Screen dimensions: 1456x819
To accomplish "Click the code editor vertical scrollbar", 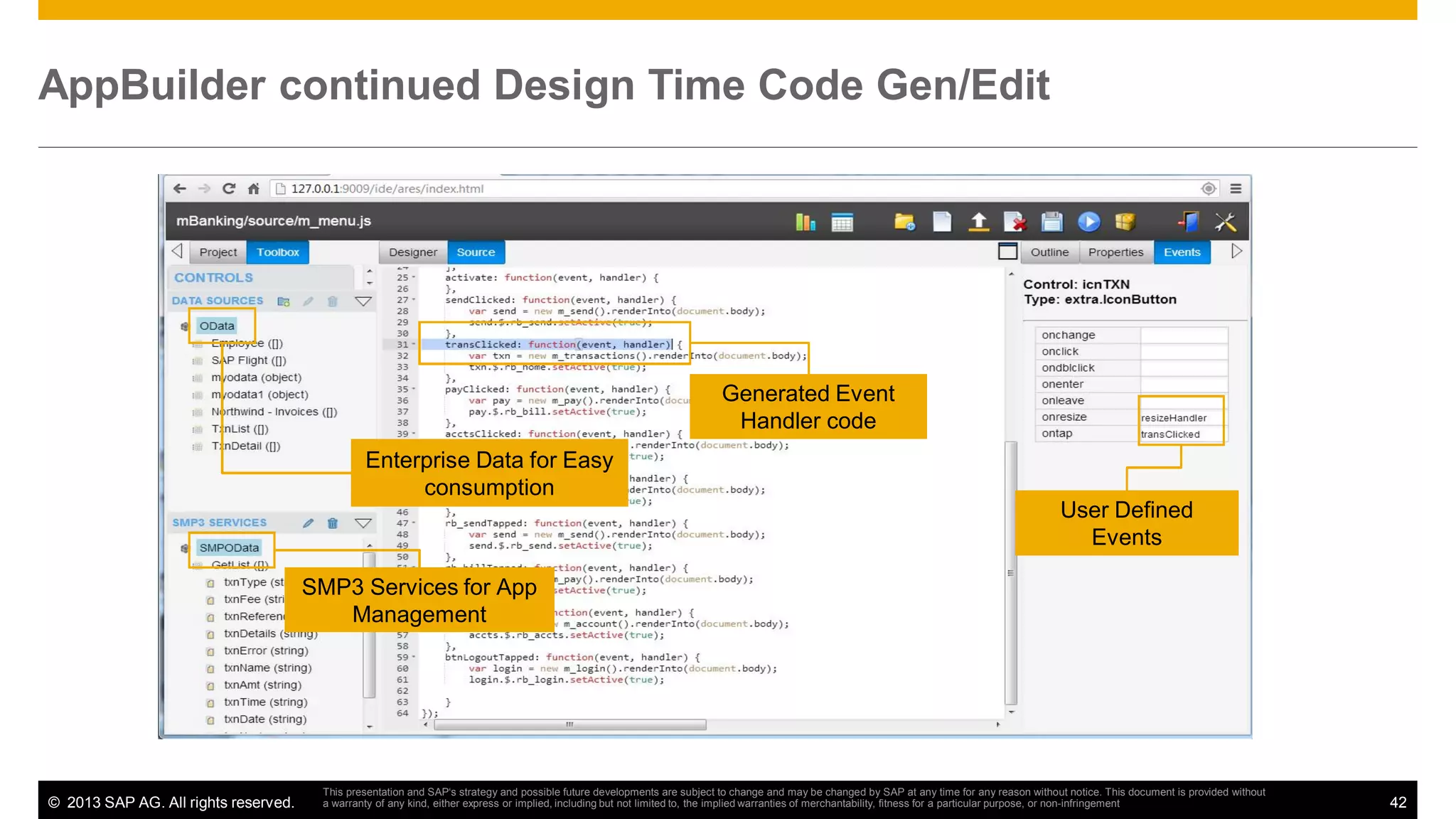I will click(1011, 572).
